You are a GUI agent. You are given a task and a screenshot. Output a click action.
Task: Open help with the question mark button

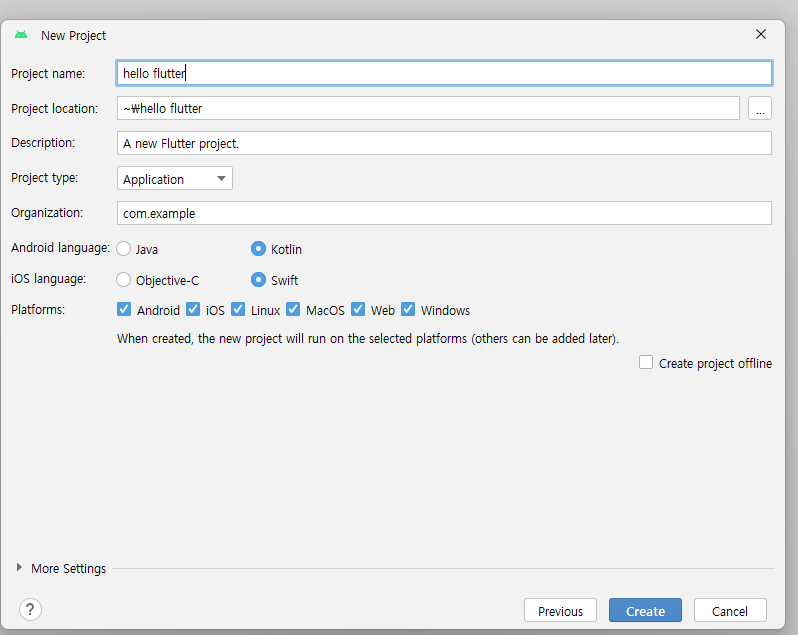click(30, 609)
